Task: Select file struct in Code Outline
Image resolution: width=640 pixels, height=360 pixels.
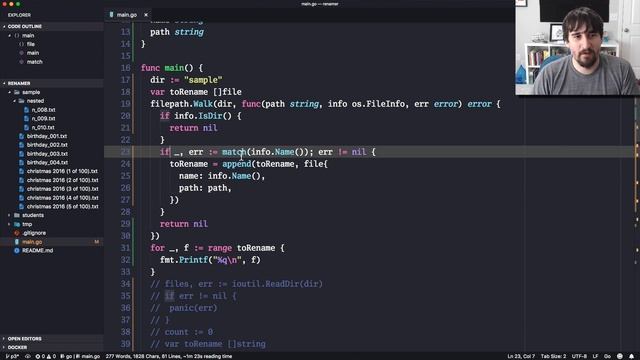Action: pos(31,44)
